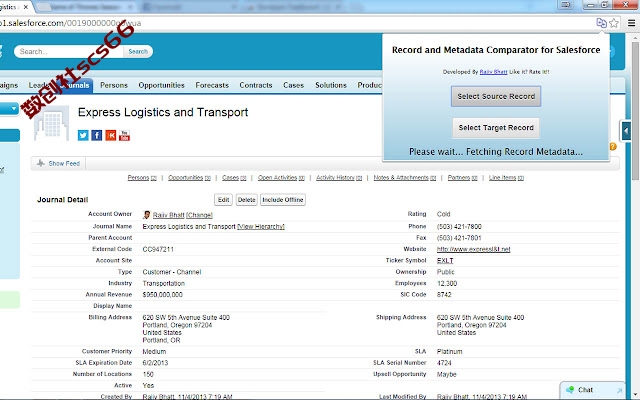Viewport: 640px width, 400px height.
Task: Open the Chrome menu icon
Action: (x=631, y=23)
